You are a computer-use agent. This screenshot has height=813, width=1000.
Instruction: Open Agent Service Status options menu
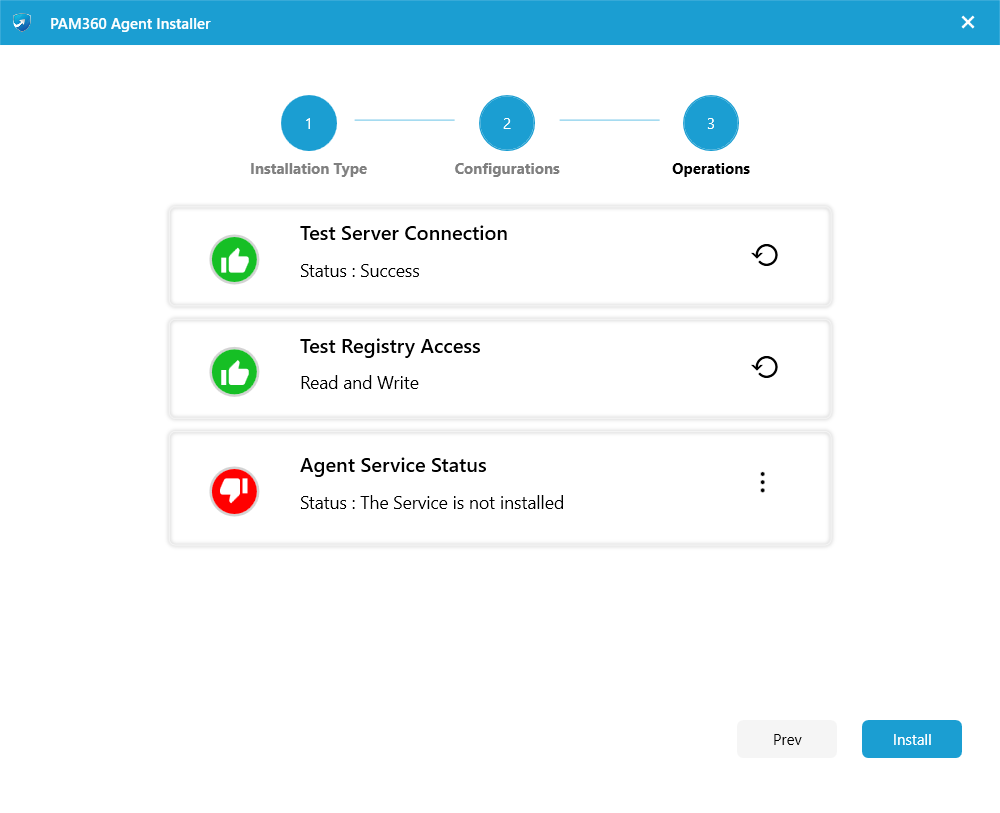tap(762, 482)
